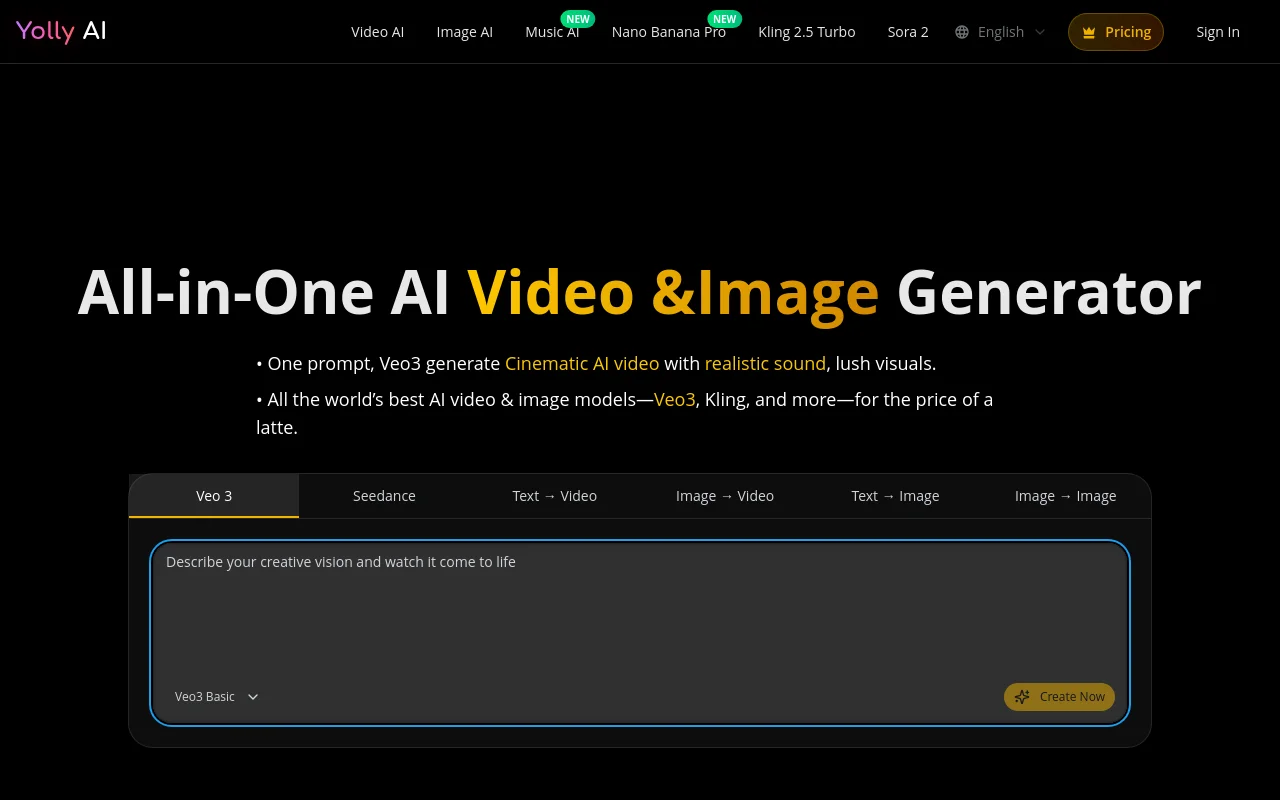
Task: Open Nano Banana Pro link
Action: (x=668, y=32)
